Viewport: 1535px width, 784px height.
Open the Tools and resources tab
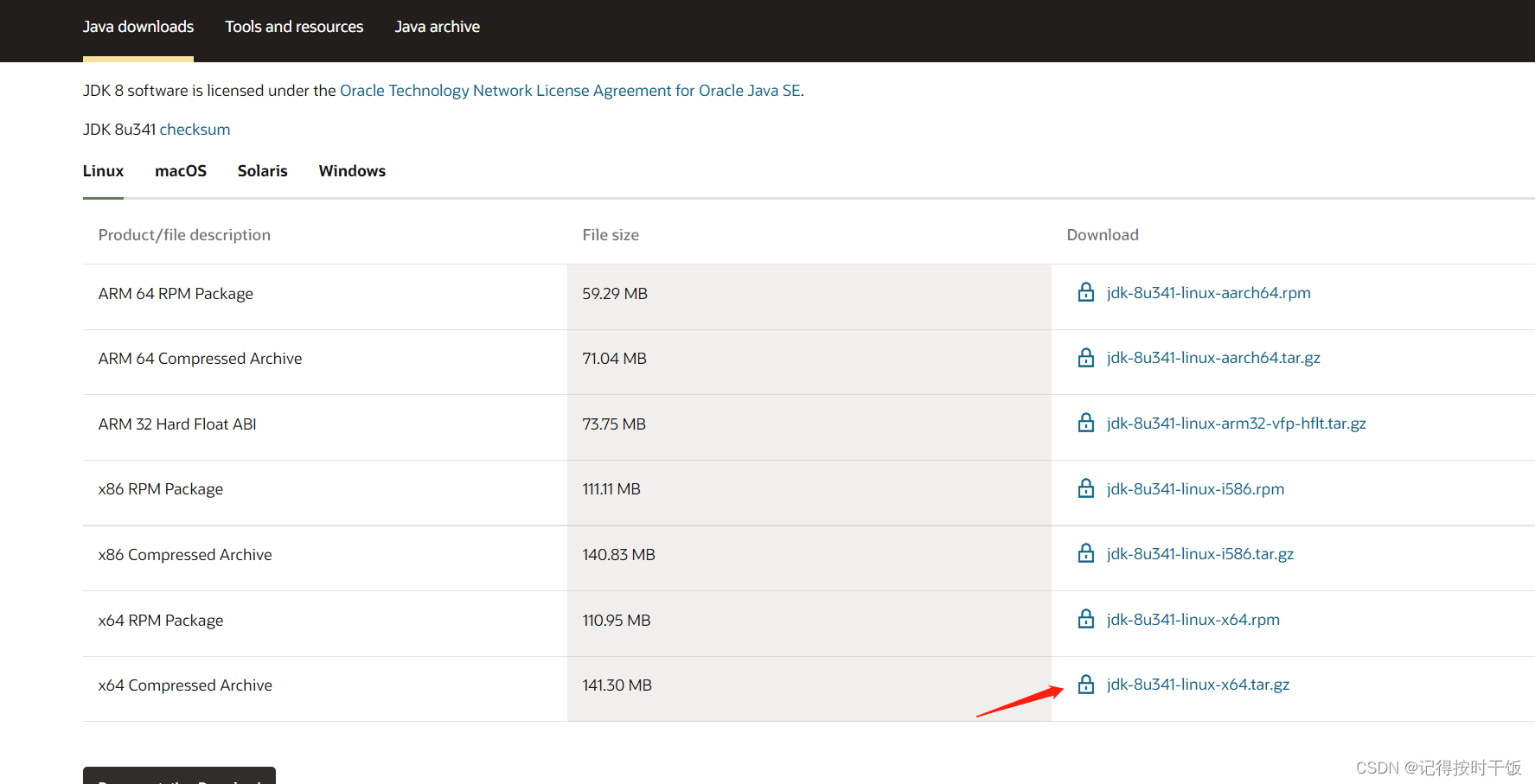click(x=294, y=27)
